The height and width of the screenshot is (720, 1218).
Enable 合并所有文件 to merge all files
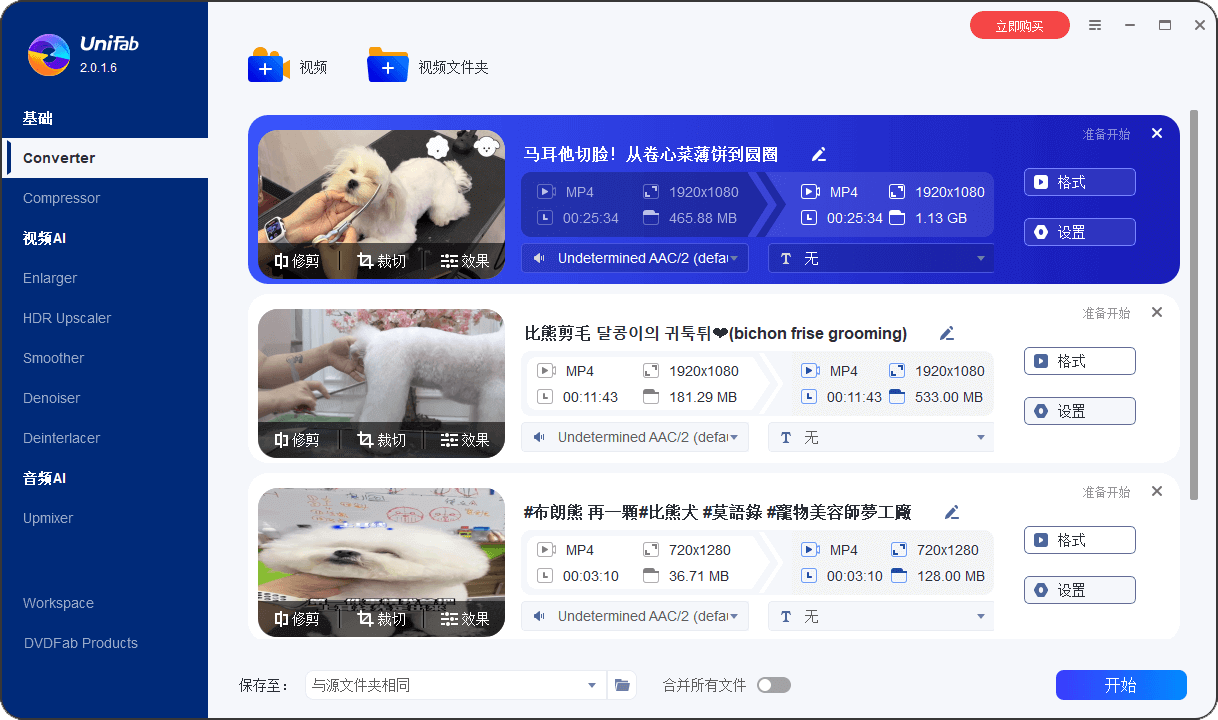tap(773, 685)
